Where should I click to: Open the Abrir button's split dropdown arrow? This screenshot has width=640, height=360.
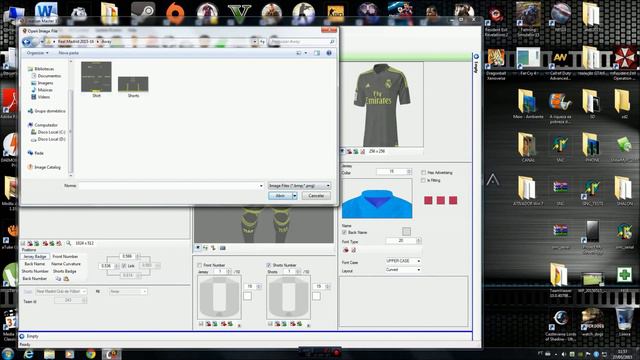point(295,196)
